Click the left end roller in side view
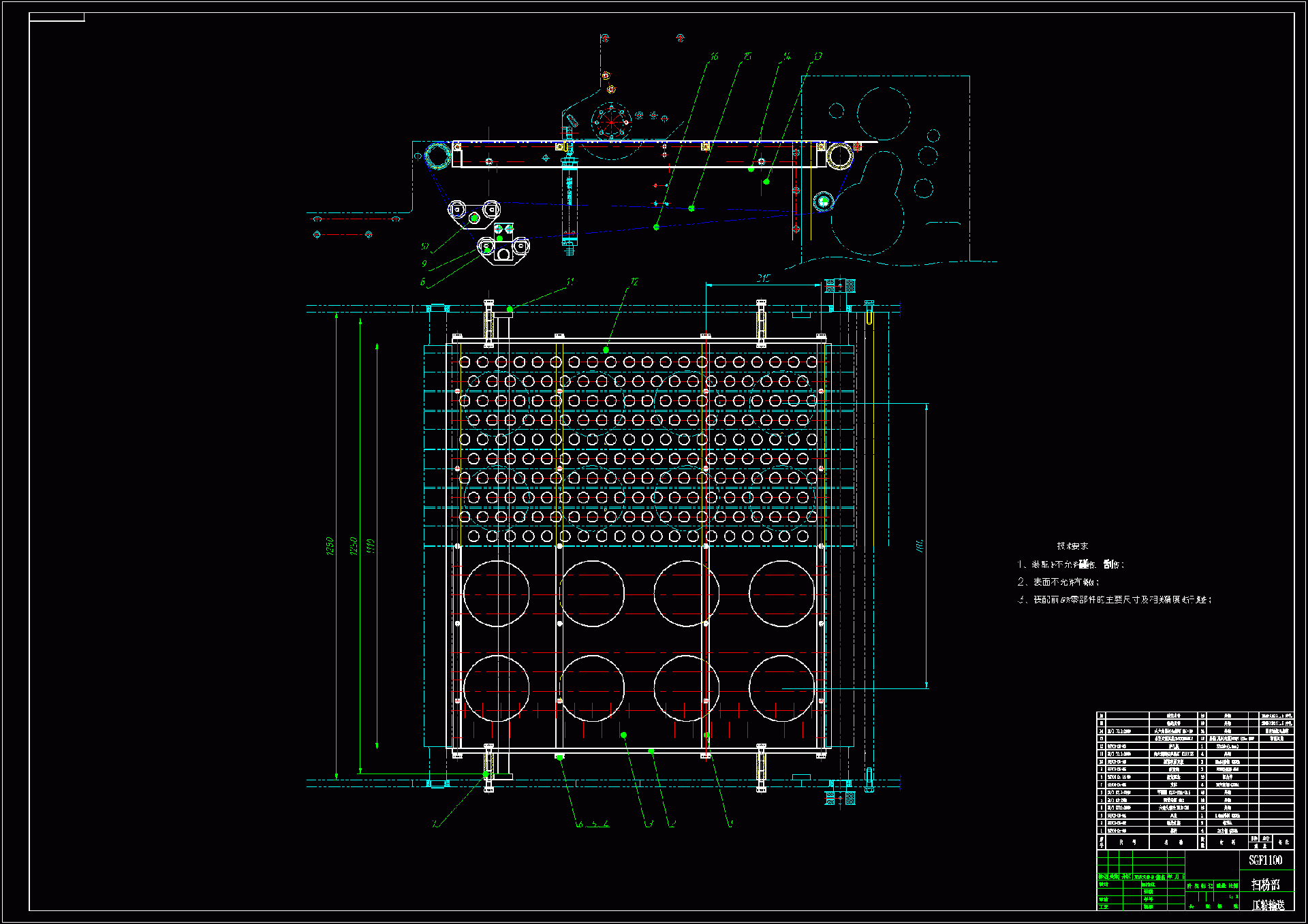This screenshot has height=924, width=1308. (x=438, y=156)
